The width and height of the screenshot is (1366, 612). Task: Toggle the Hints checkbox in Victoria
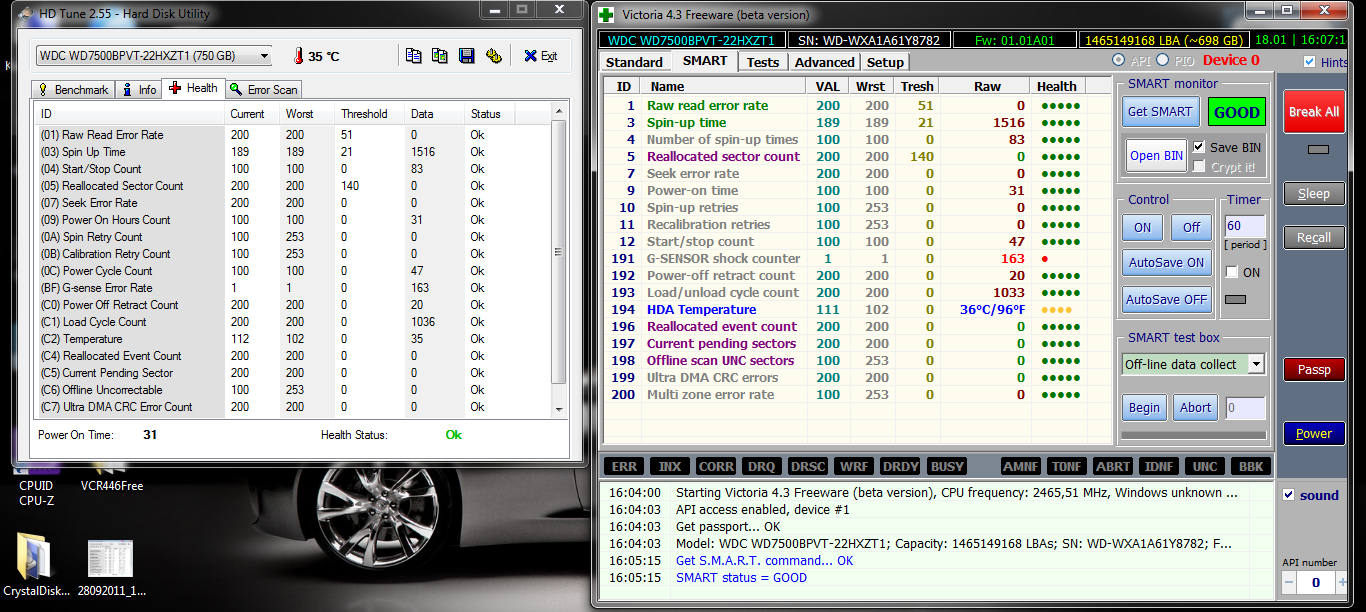pyautogui.click(x=1310, y=61)
